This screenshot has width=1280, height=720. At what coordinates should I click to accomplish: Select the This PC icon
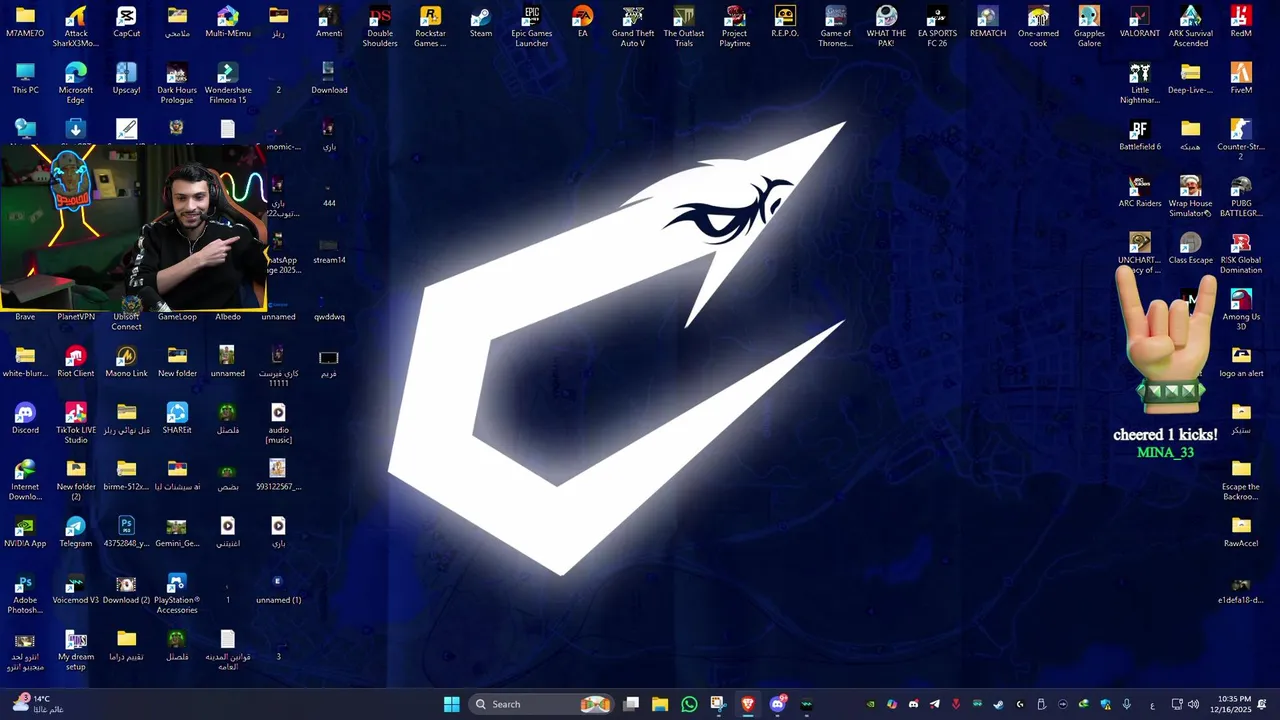25,80
